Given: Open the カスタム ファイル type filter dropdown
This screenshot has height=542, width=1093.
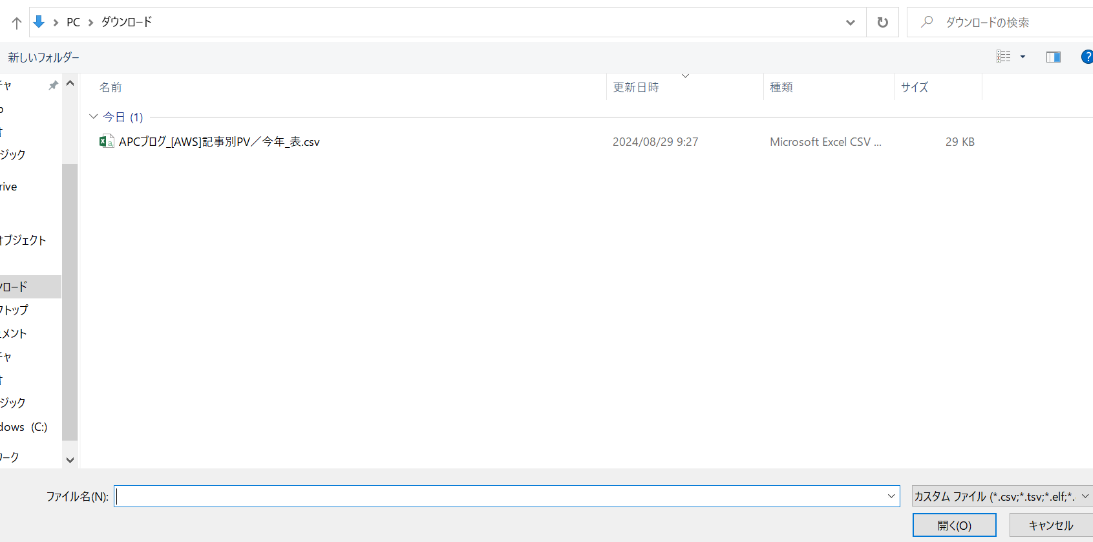Looking at the screenshot, I should [1085, 496].
